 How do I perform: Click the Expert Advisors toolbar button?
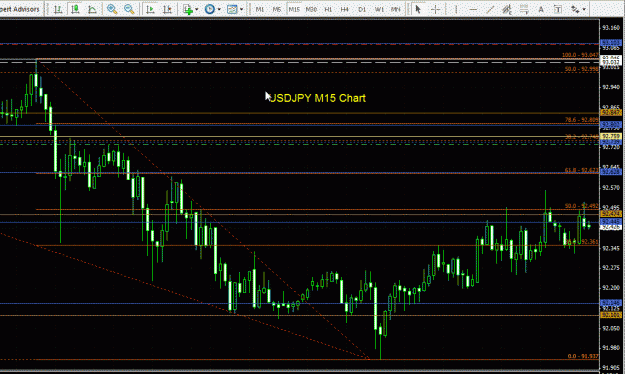pyautogui.click(x=20, y=9)
